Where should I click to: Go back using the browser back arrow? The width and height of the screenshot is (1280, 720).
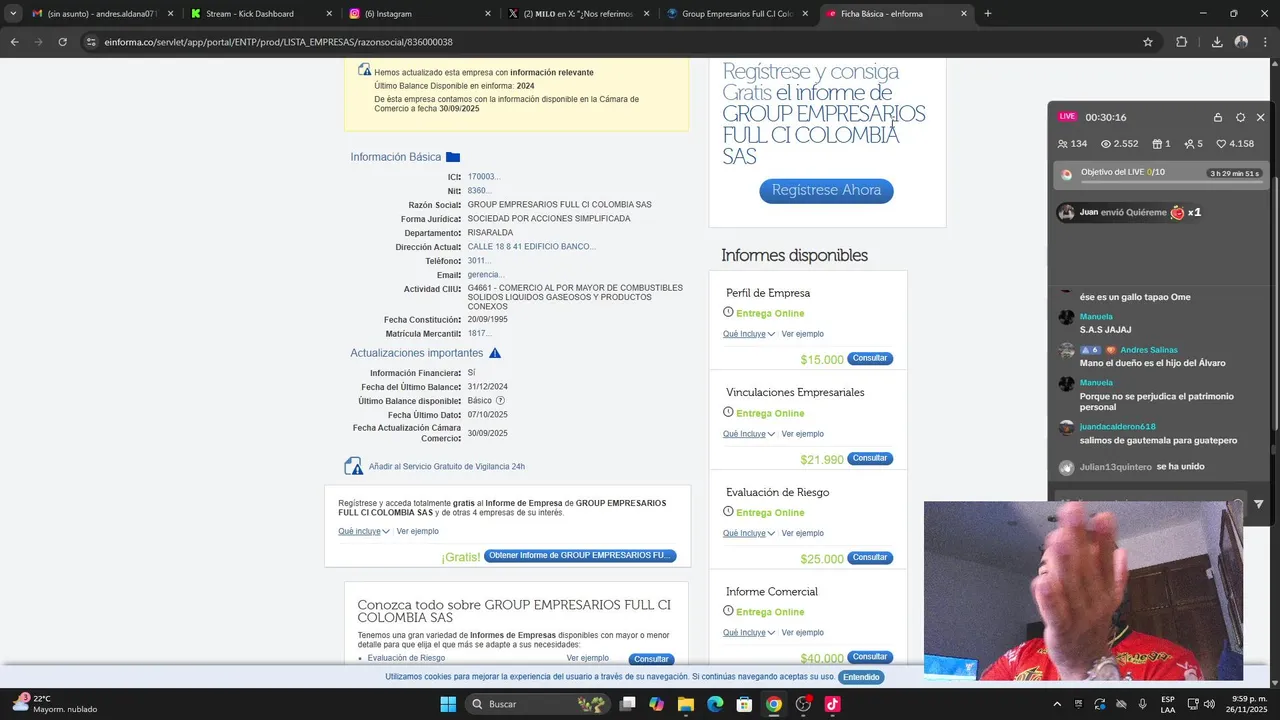(x=14, y=42)
